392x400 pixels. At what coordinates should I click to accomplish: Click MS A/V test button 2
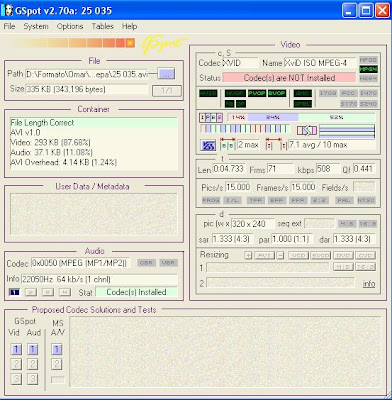(57, 364)
